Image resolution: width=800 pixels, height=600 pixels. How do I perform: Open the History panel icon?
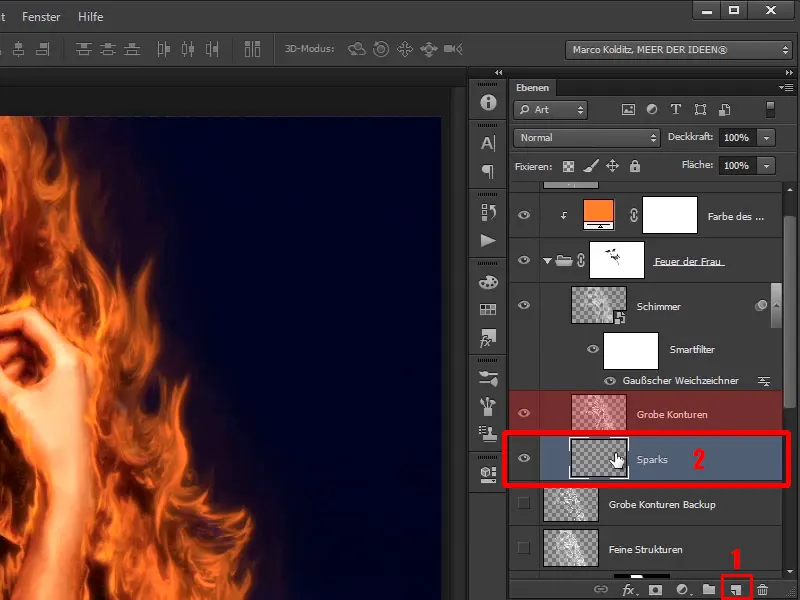point(488,212)
